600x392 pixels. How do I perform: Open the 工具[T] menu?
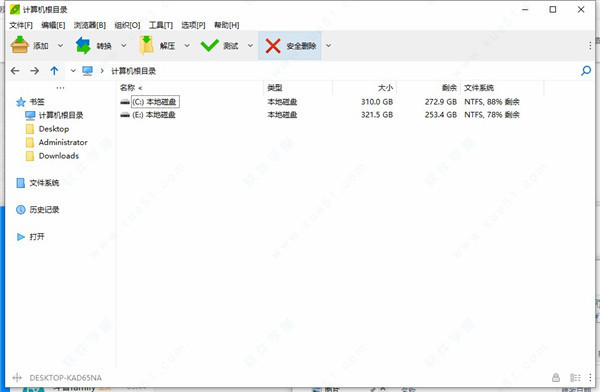click(161, 25)
